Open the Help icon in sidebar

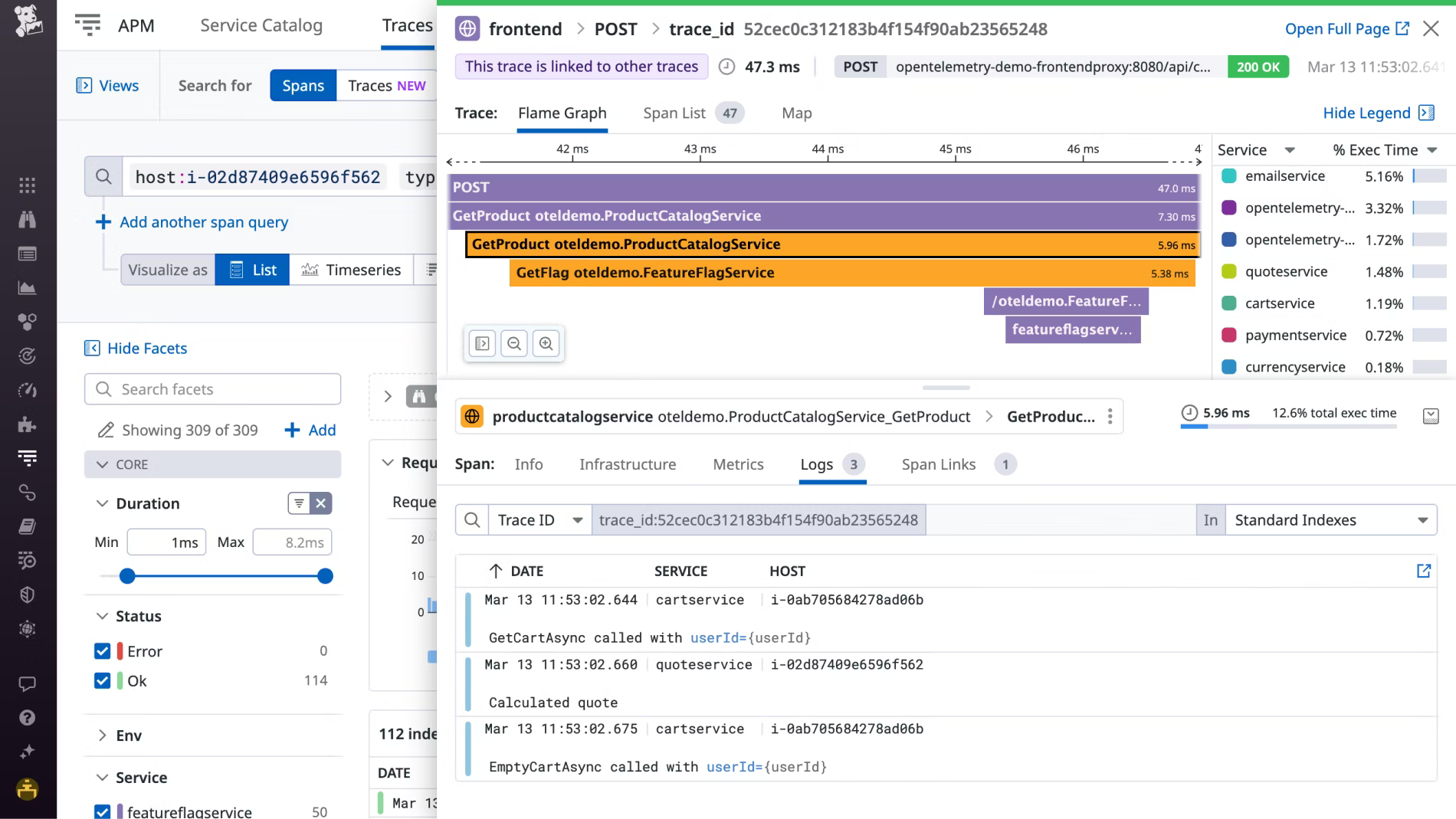tap(28, 718)
